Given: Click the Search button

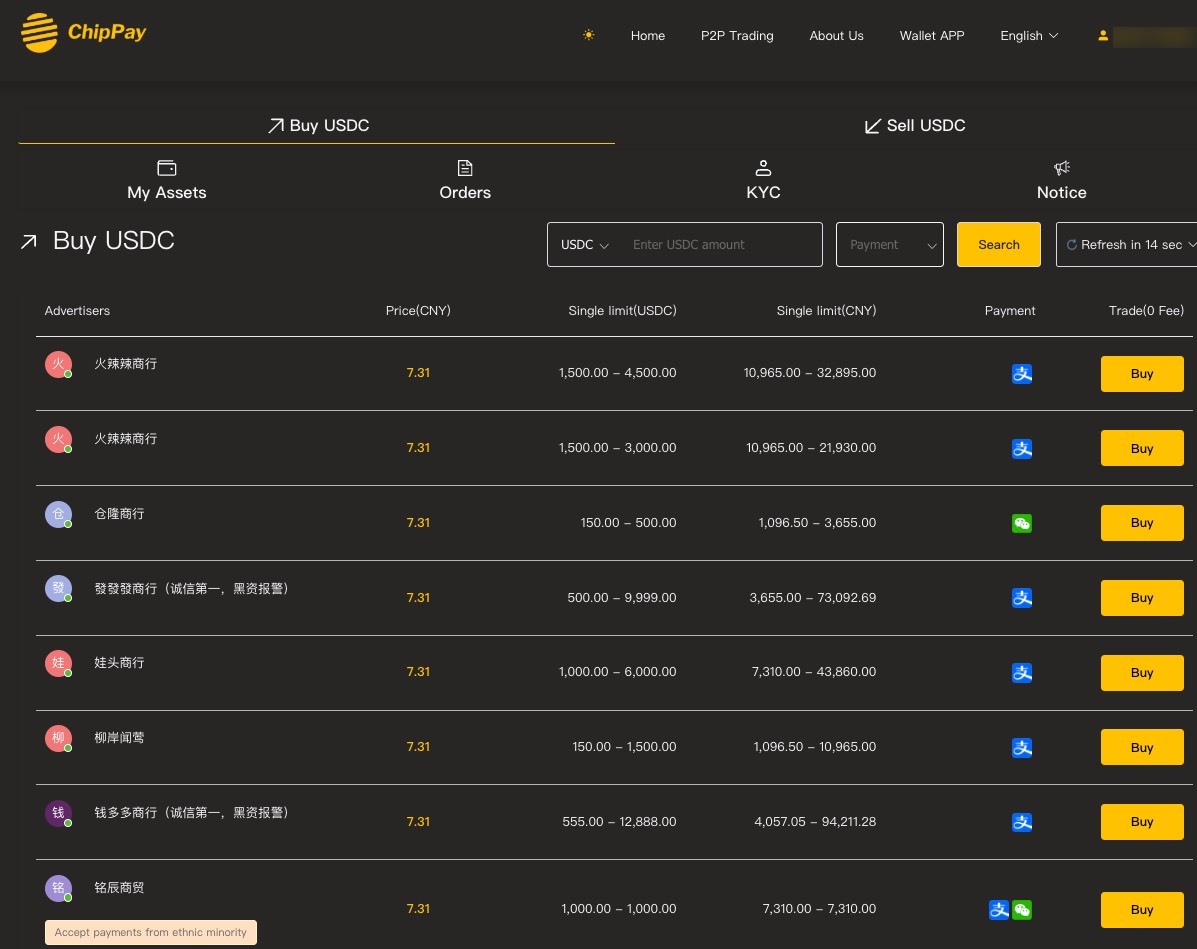Looking at the screenshot, I should pos(999,244).
